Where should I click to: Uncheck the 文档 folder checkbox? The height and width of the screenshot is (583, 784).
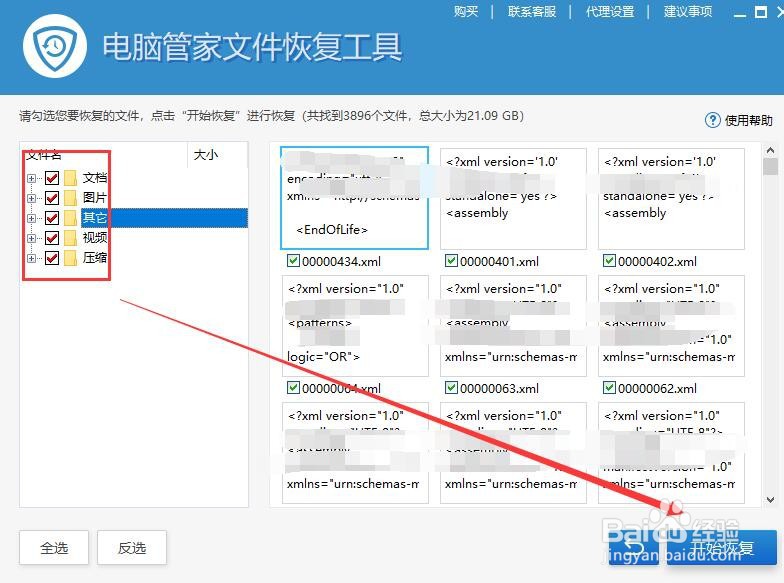pos(52,178)
